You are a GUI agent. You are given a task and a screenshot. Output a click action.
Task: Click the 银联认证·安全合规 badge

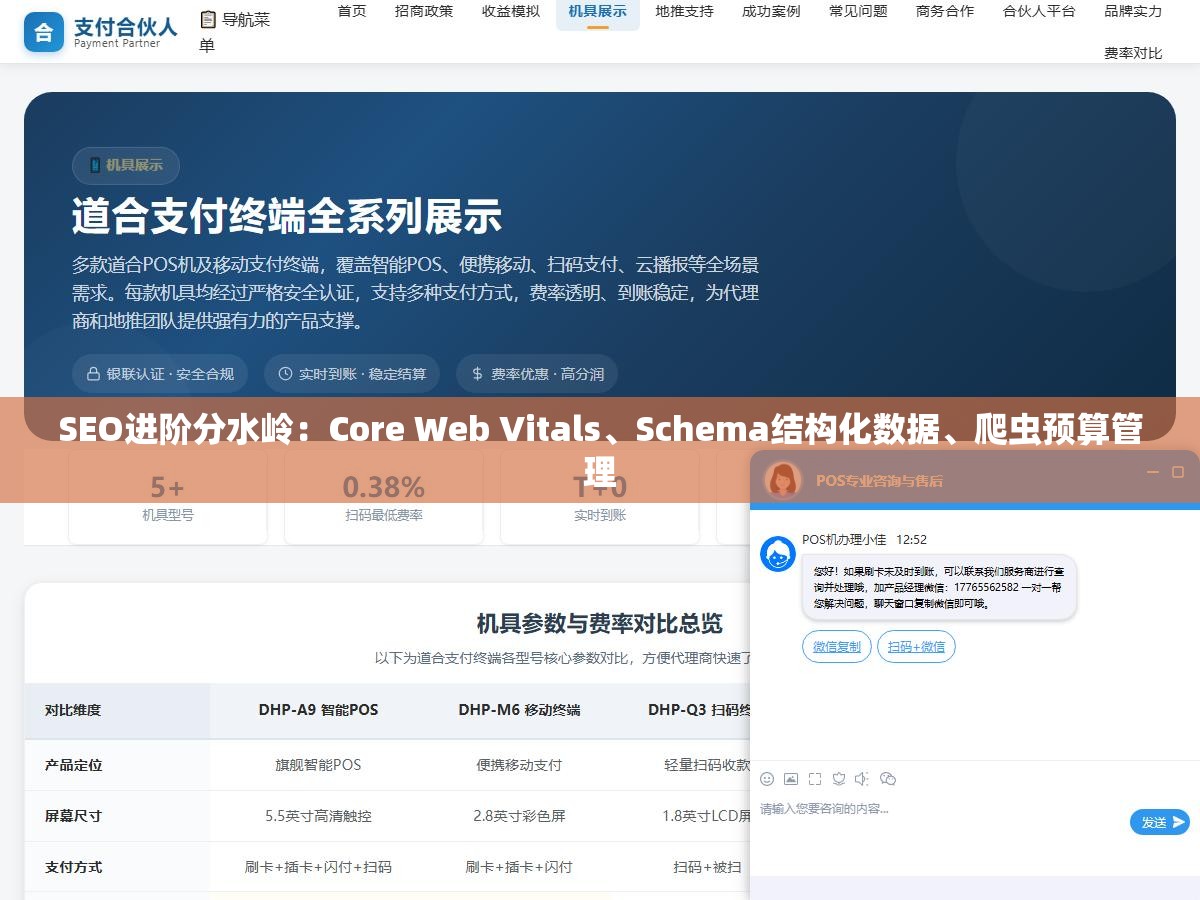click(160, 374)
